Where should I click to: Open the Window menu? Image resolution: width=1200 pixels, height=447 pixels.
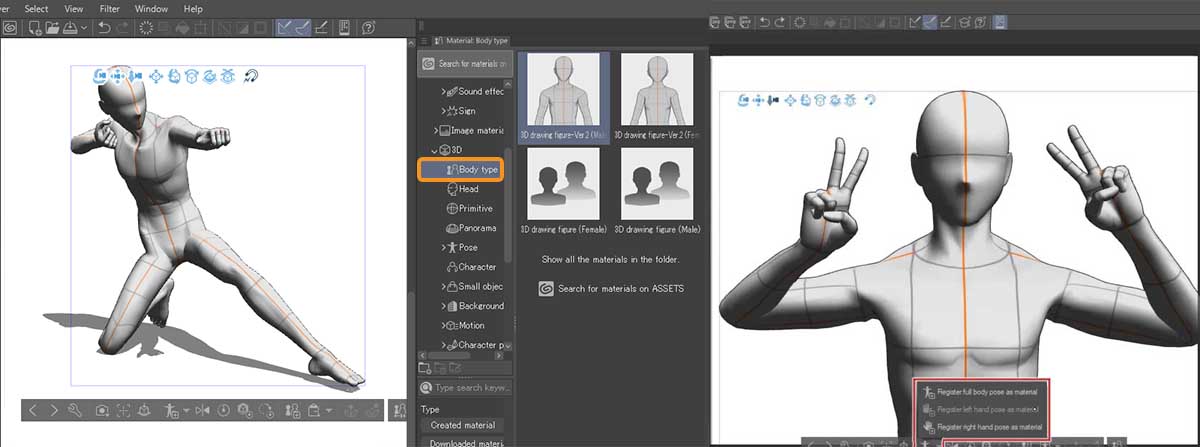(150, 8)
